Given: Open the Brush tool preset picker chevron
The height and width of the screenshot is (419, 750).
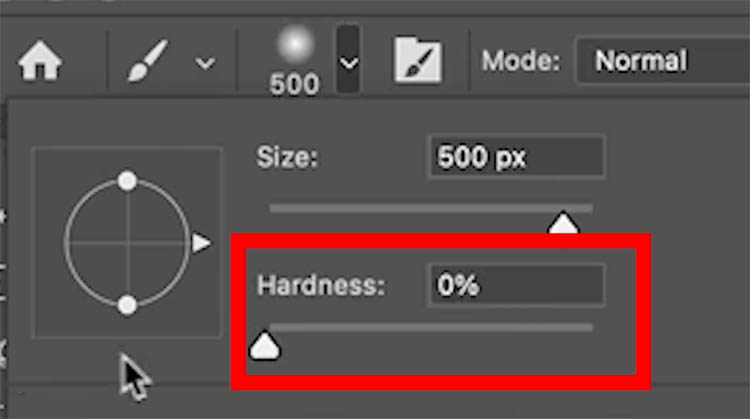Looking at the screenshot, I should (x=205, y=63).
